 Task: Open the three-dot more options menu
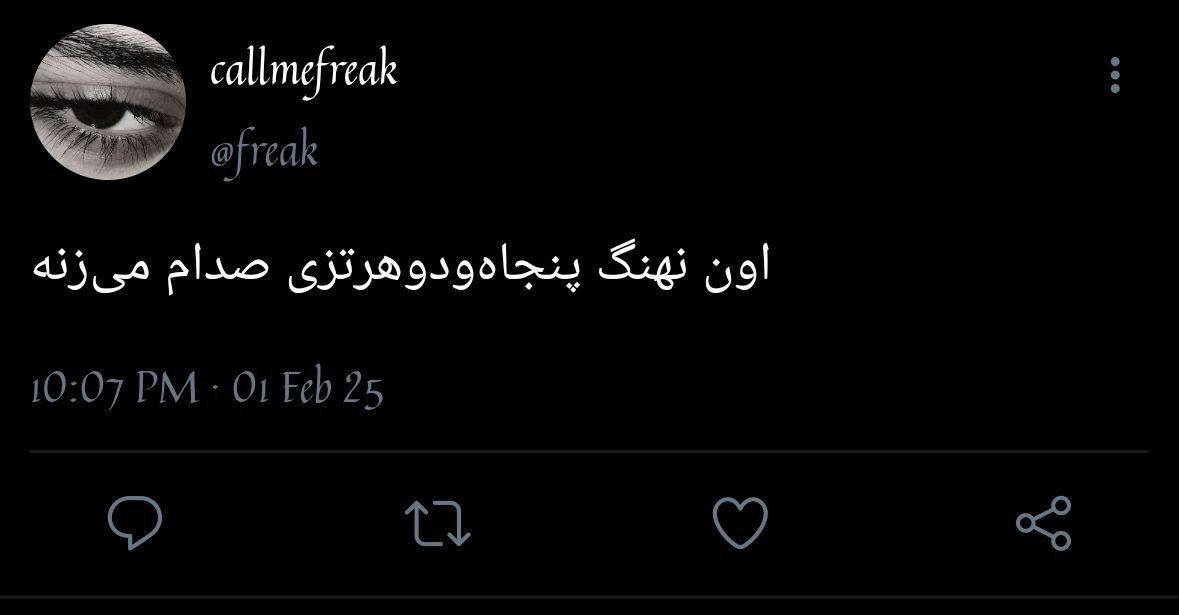point(1115,75)
